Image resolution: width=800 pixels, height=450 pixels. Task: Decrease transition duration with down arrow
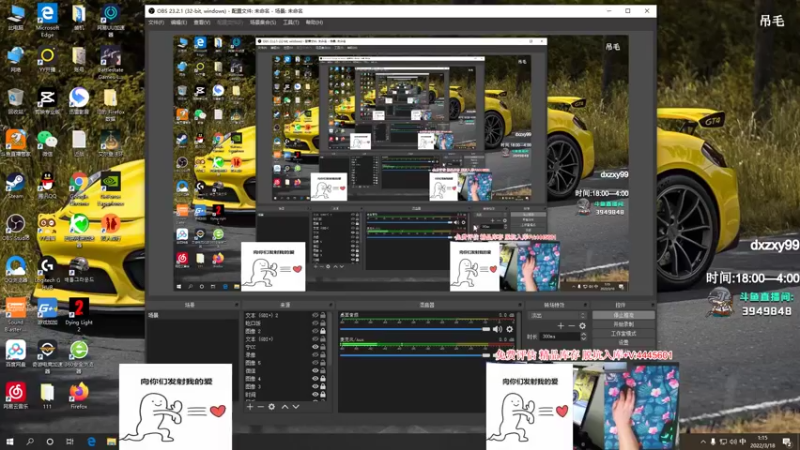coord(584,338)
